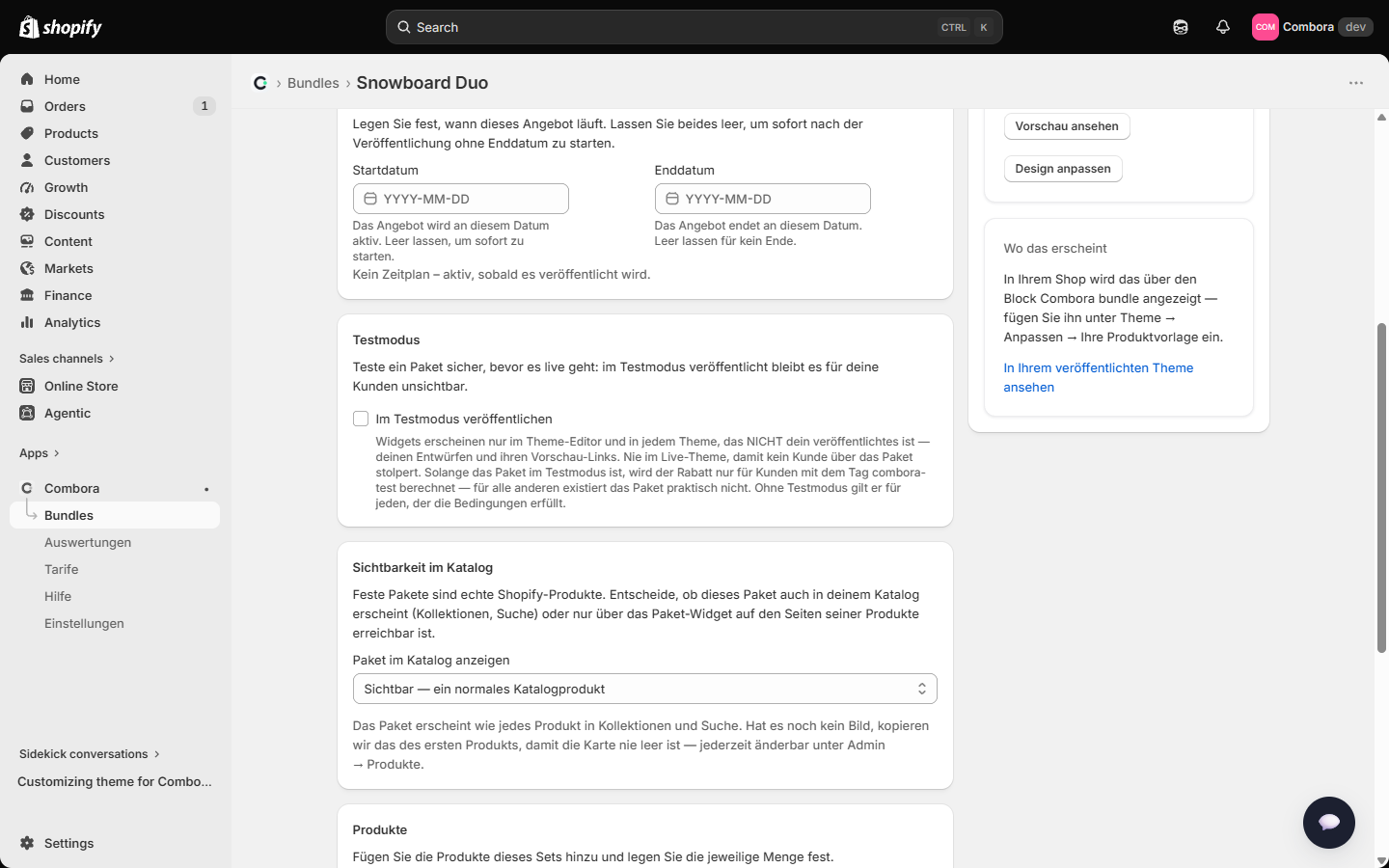Click the Startdatum date field
This screenshot has height=868, width=1389.
coord(461,199)
